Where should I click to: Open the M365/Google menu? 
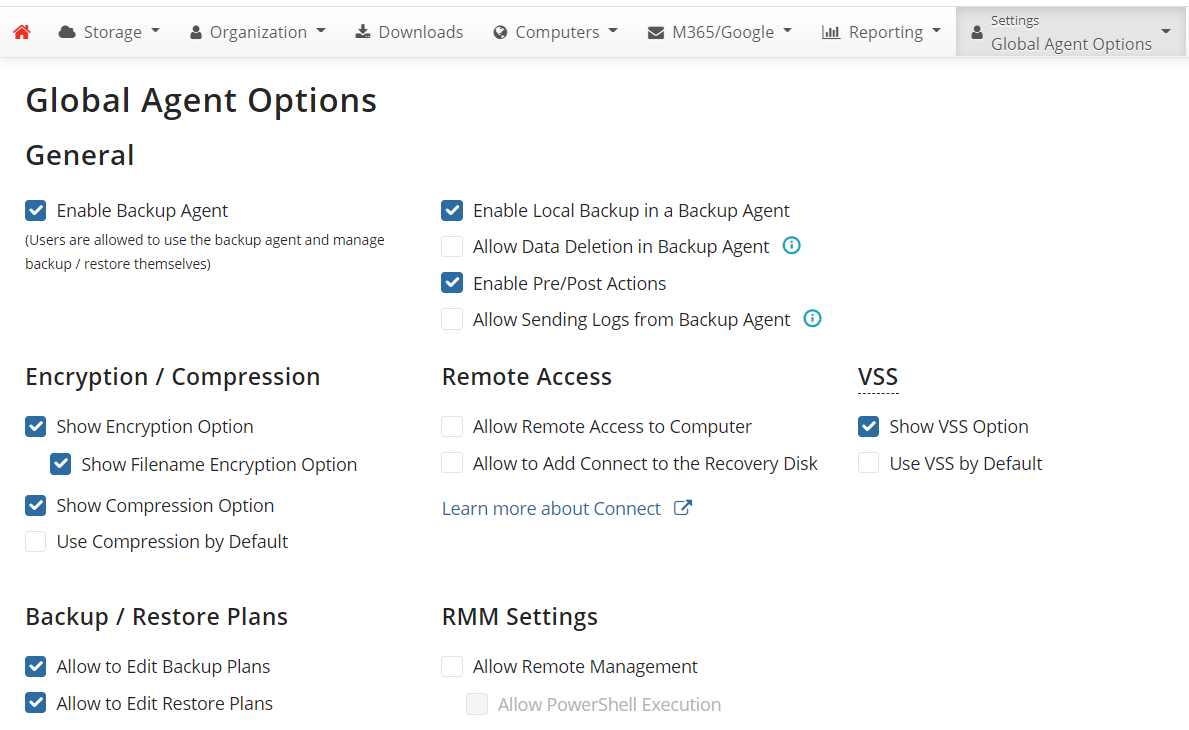pos(720,32)
